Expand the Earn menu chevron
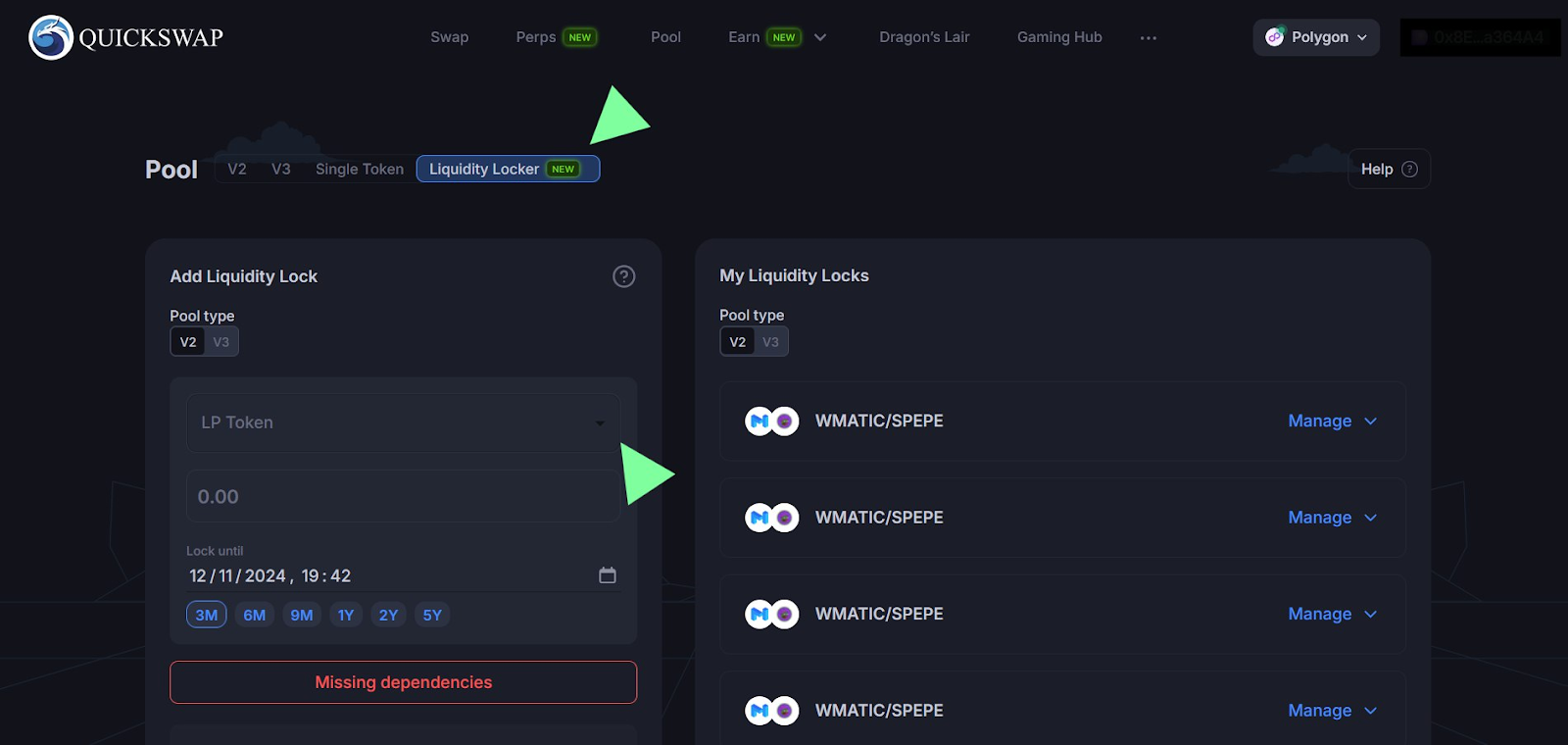 point(820,37)
